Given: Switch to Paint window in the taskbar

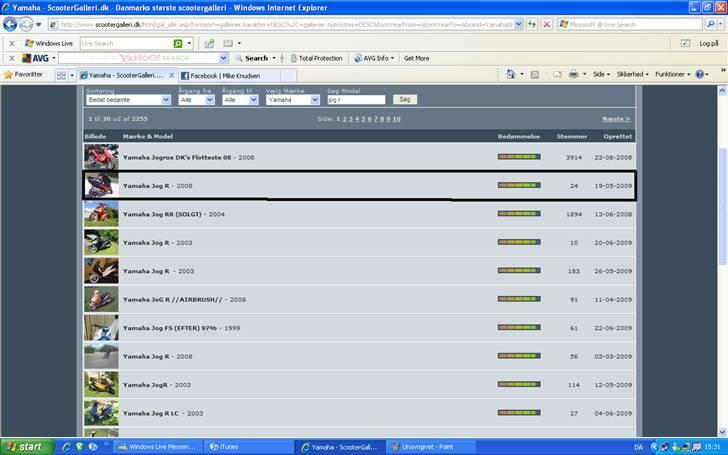Looking at the screenshot, I should 428,447.
